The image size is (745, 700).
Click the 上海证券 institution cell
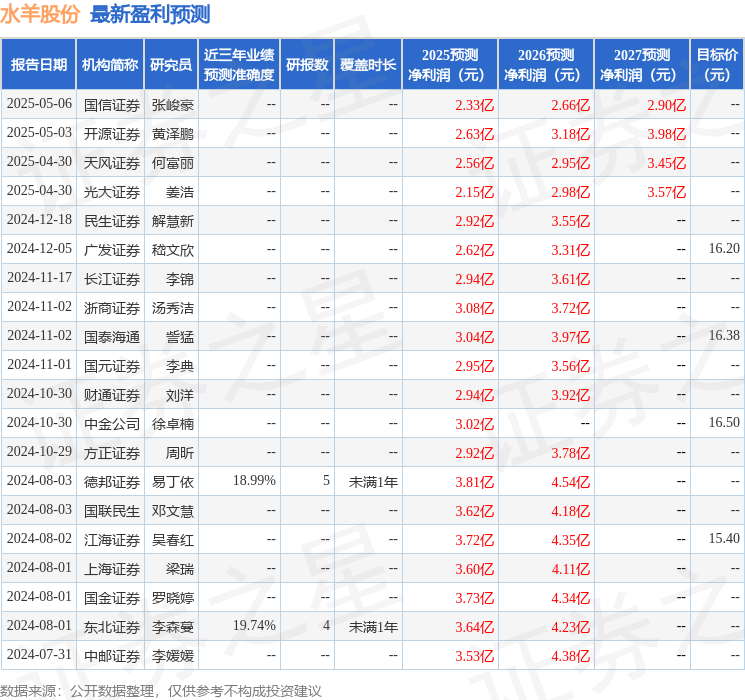(x=112, y=569)
